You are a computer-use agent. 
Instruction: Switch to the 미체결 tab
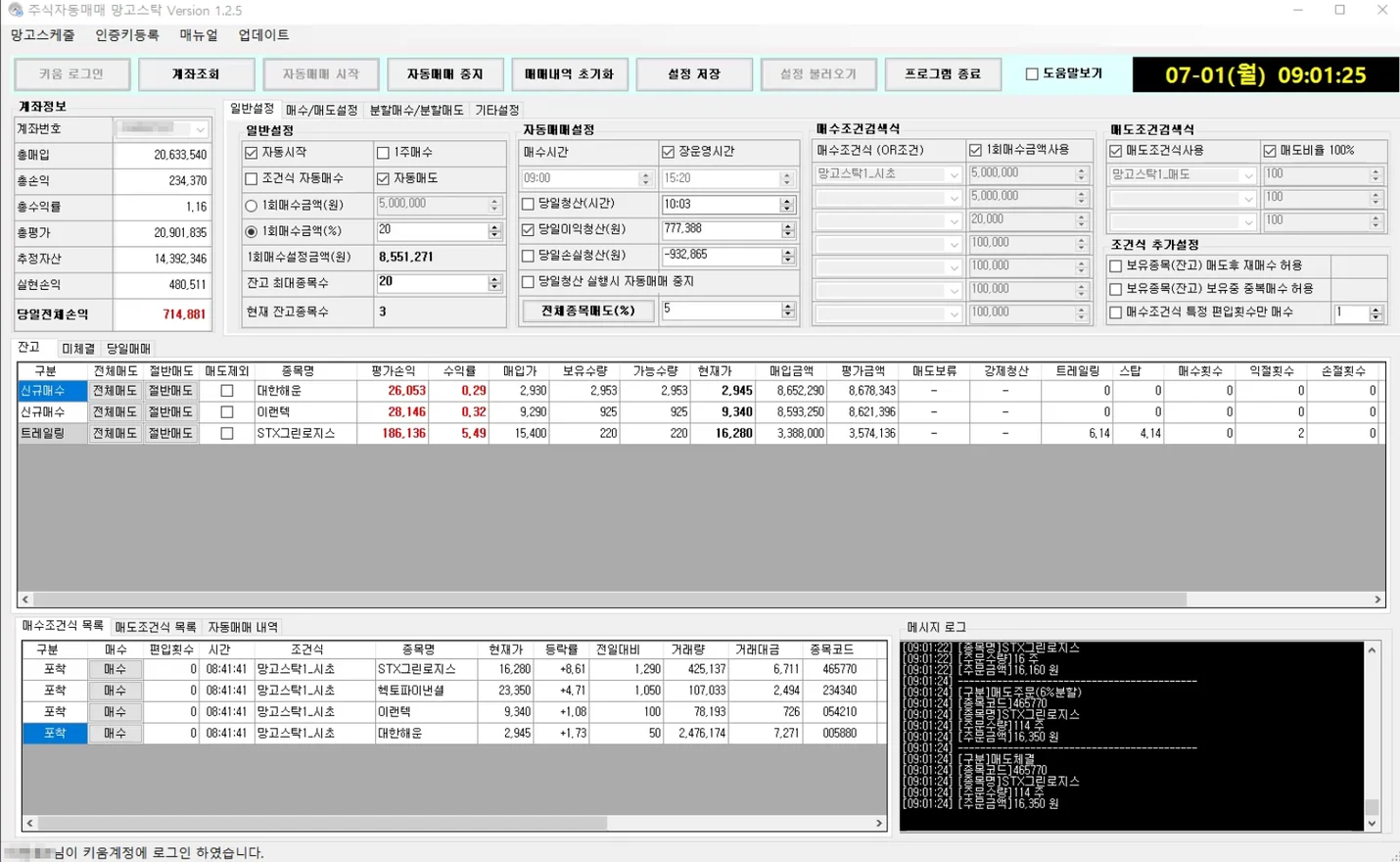pyautogui.click(x=78, y=349)
